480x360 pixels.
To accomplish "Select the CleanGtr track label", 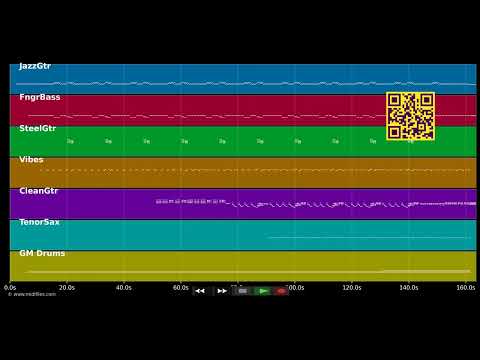I will tap(38, 191).
